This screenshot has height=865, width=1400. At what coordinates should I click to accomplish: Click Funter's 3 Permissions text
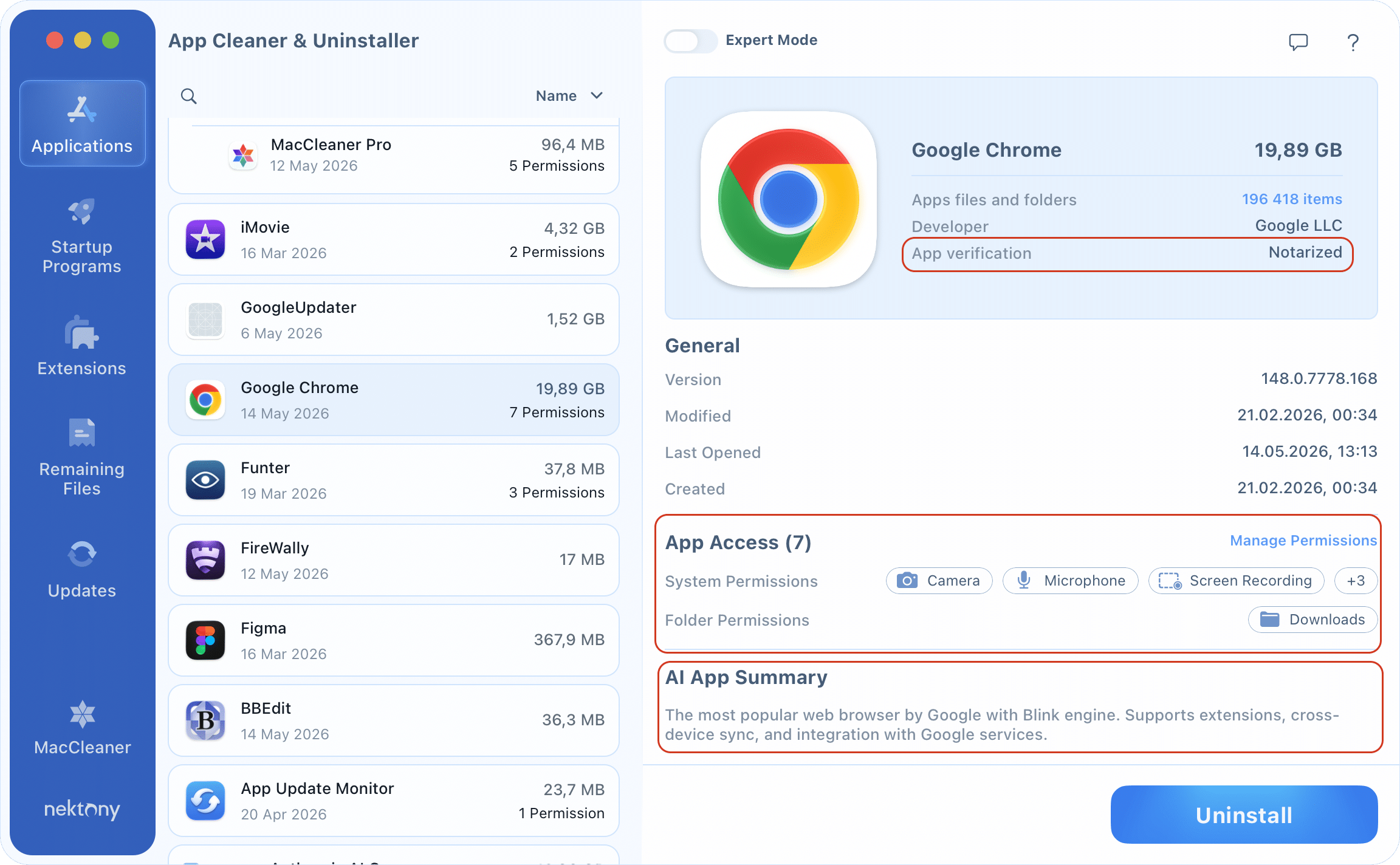(x=557, y=493)
